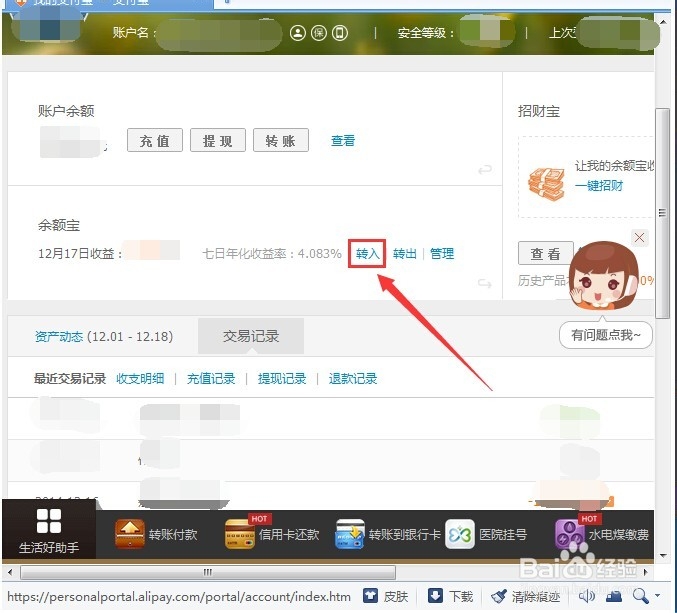677x613 pixels.
Task: Click the 充值 recharge button
Action: pyautogui.click(x=155, y=140)
